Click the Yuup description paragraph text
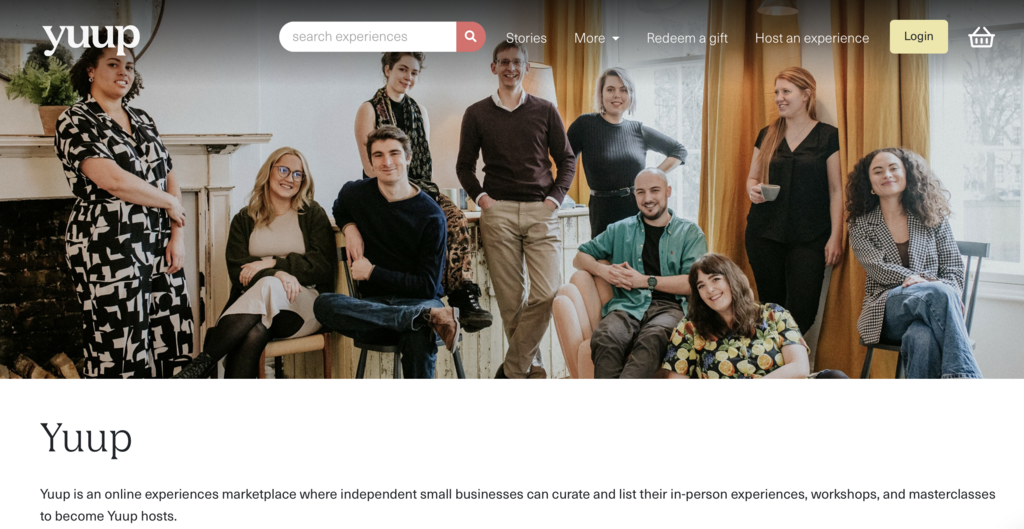The height and width of the screenshot is (529, 1024). point(517,505)
